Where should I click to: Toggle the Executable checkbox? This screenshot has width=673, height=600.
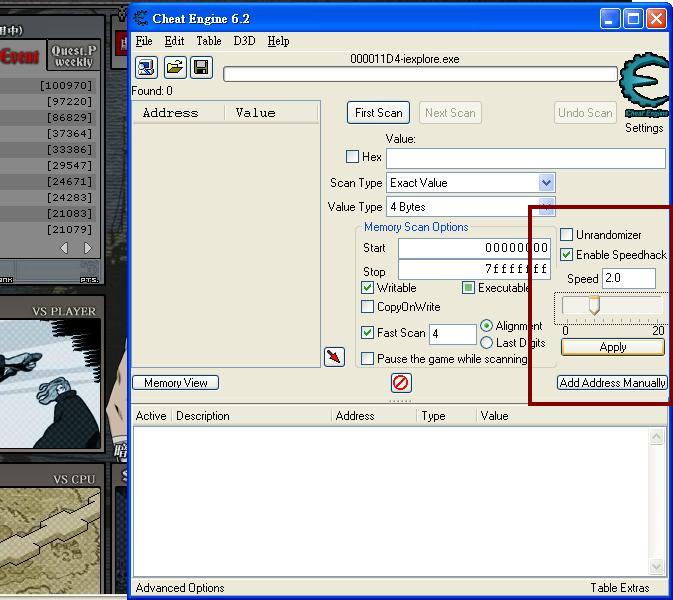coord(468,288)
